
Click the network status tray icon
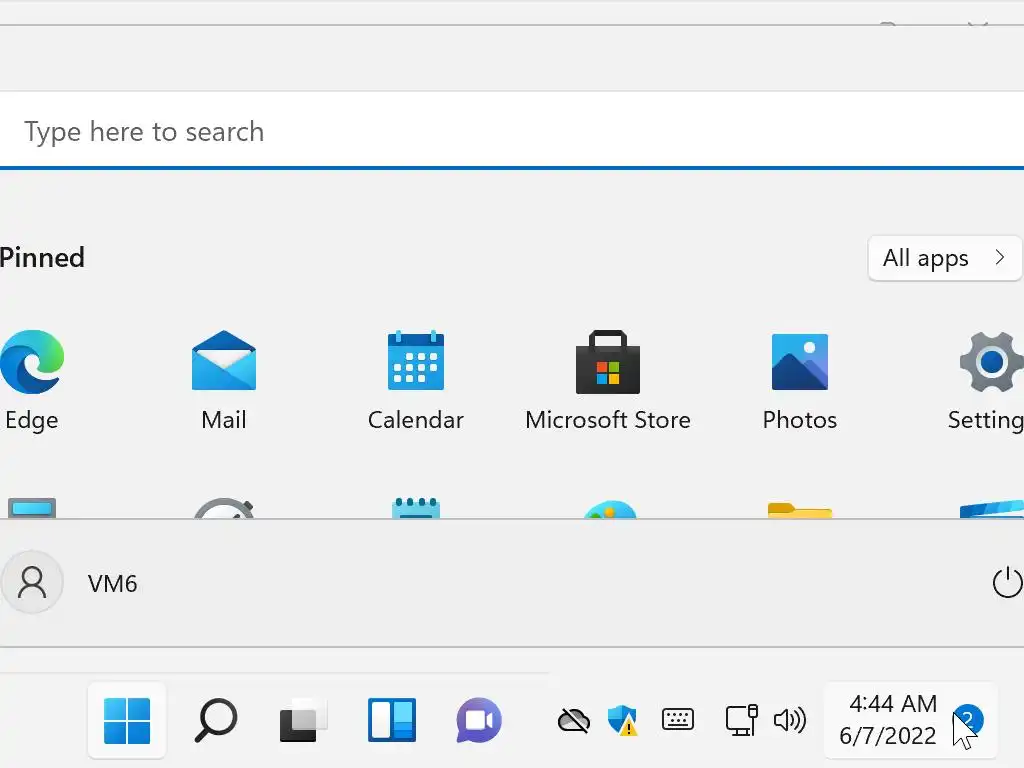click(x=741, y=720)
